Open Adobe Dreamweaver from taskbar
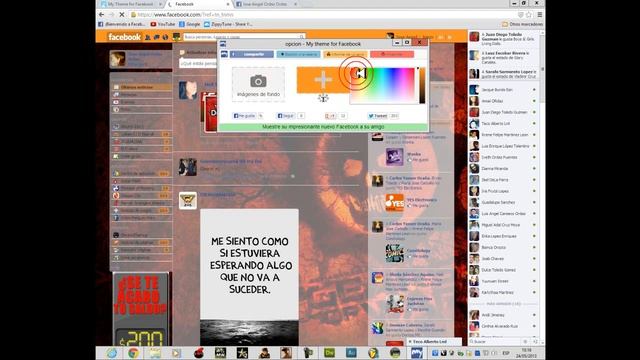640x360 pixels. [x=329, y=353]
